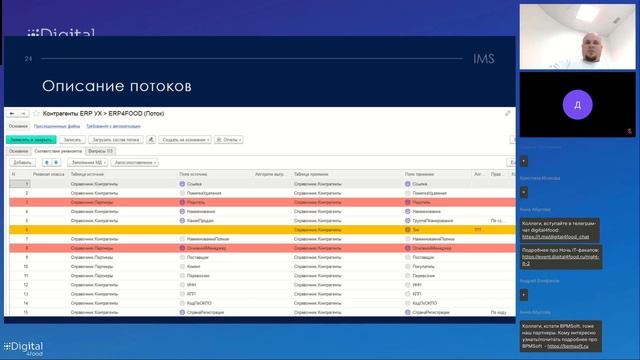640x360 pixels.
Task: Open the Ночь IT-факапов event link
Action: click(560, 260)
